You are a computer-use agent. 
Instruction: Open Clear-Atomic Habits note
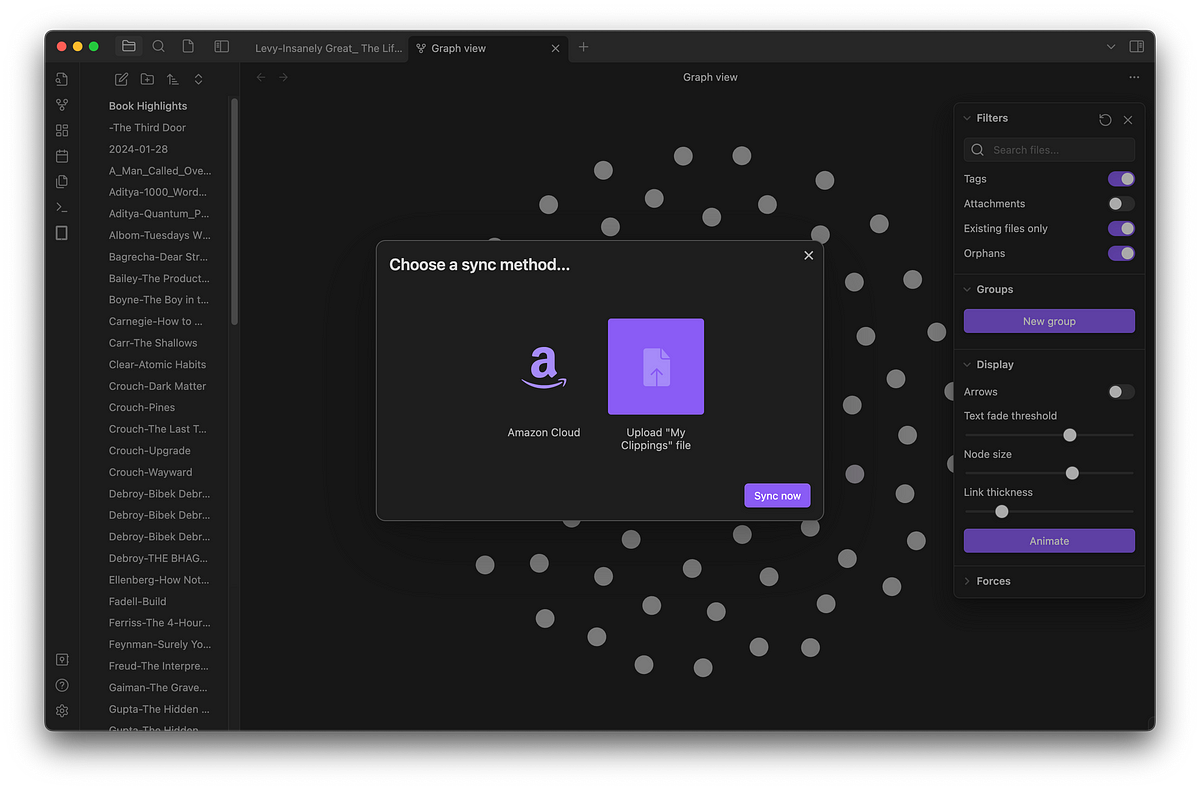tap(157, 365)
